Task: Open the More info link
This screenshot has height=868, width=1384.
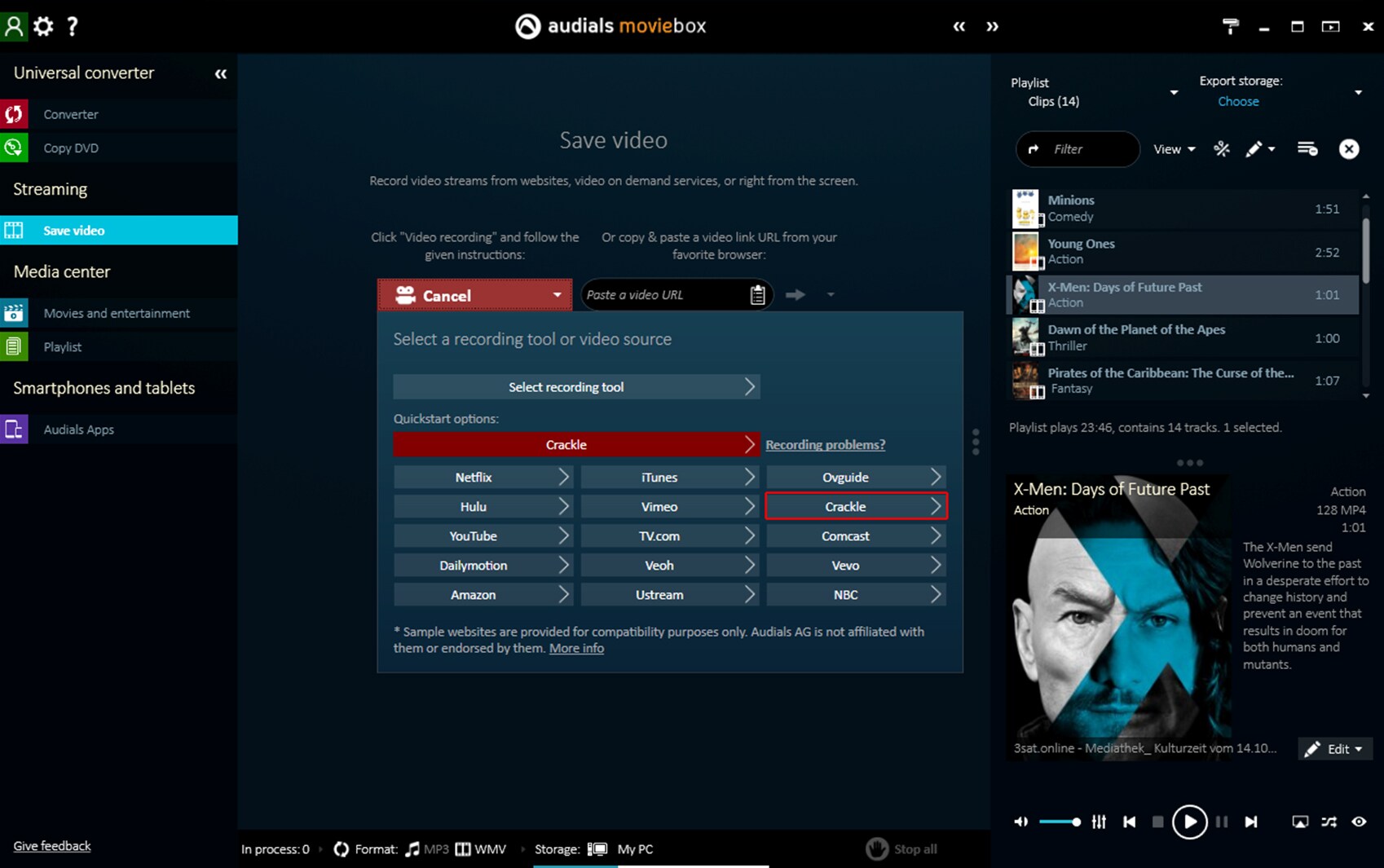Action: pos(576,649)
